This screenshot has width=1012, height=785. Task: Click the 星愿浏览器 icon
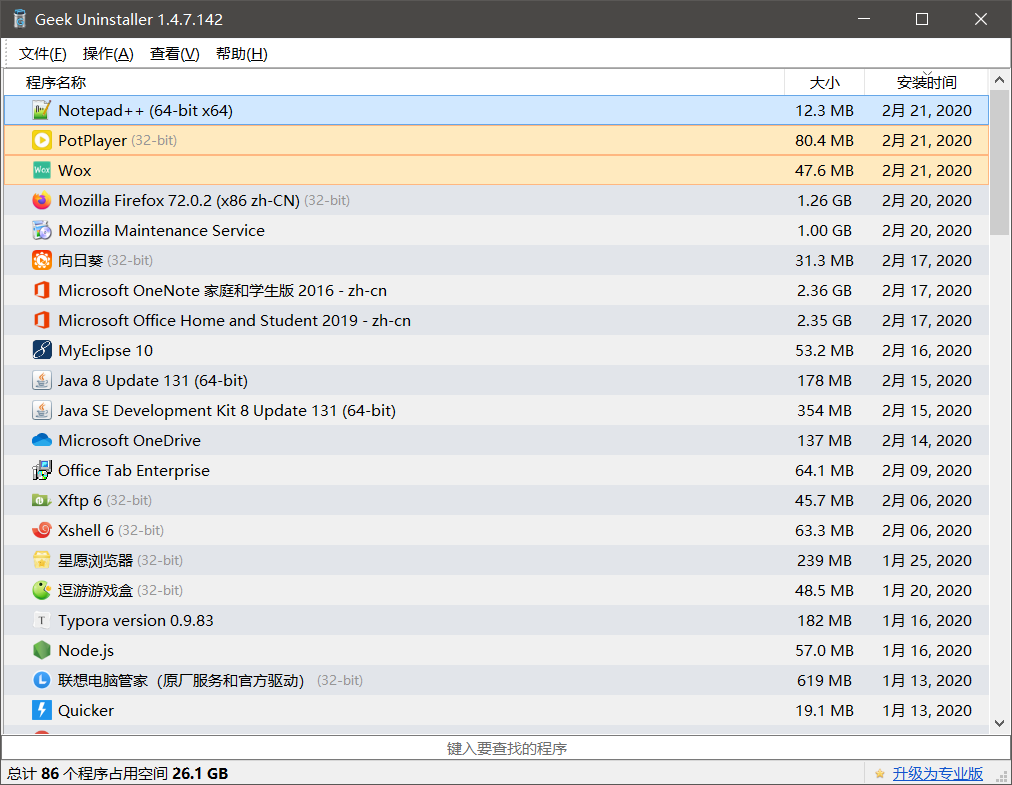coord(42,560)
